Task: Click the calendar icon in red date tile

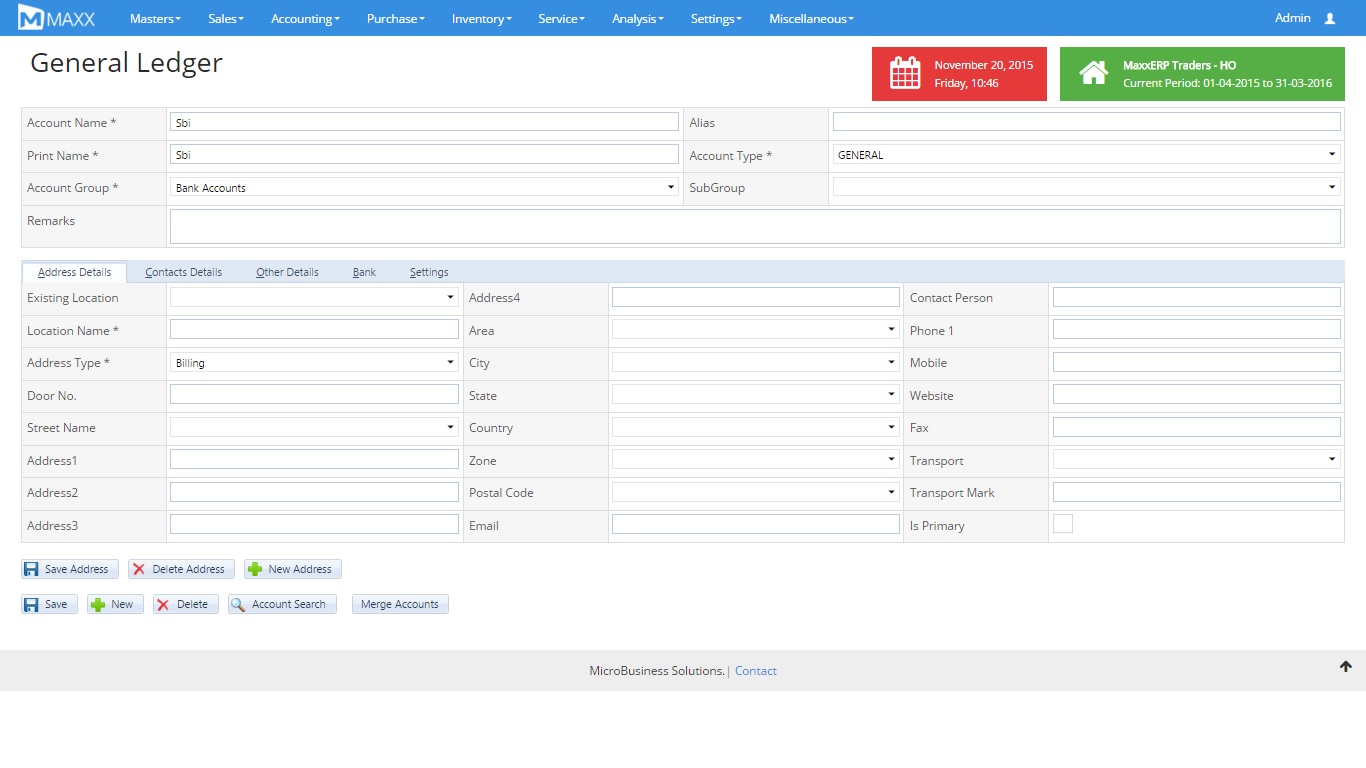Action: (905, 73)
